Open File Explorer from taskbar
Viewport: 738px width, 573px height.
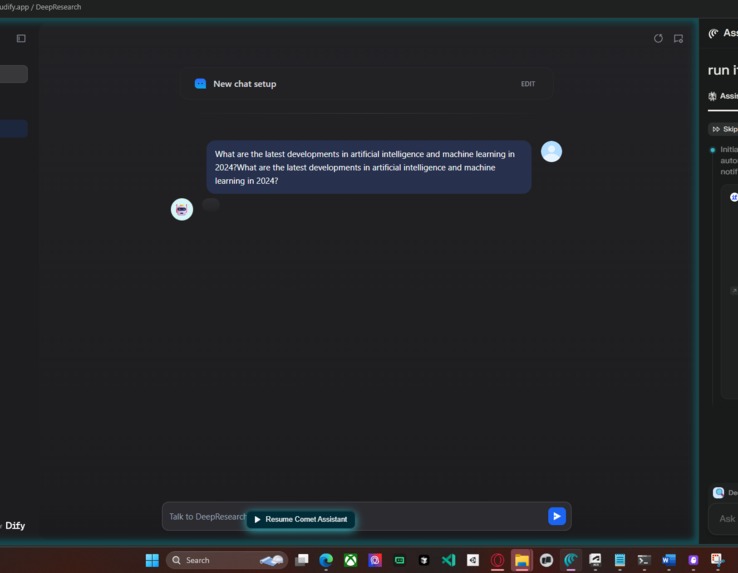point(522,560)
